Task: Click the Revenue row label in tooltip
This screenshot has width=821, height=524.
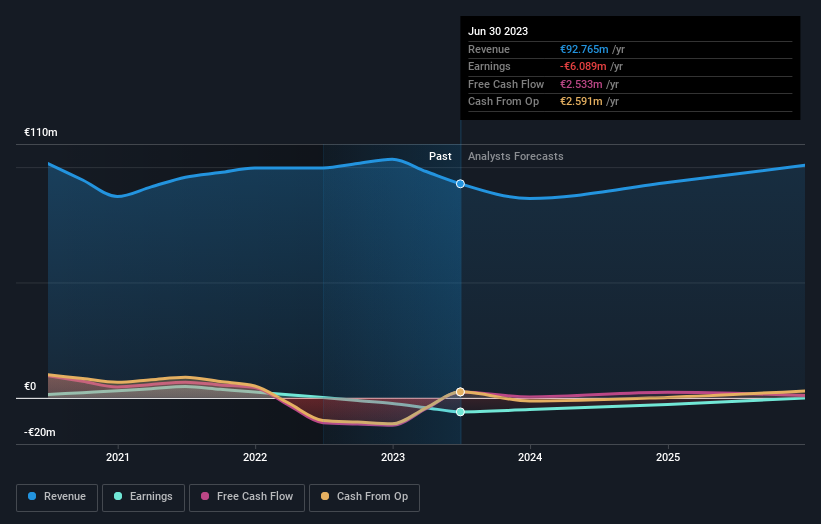Action: [x=489, y=49]
